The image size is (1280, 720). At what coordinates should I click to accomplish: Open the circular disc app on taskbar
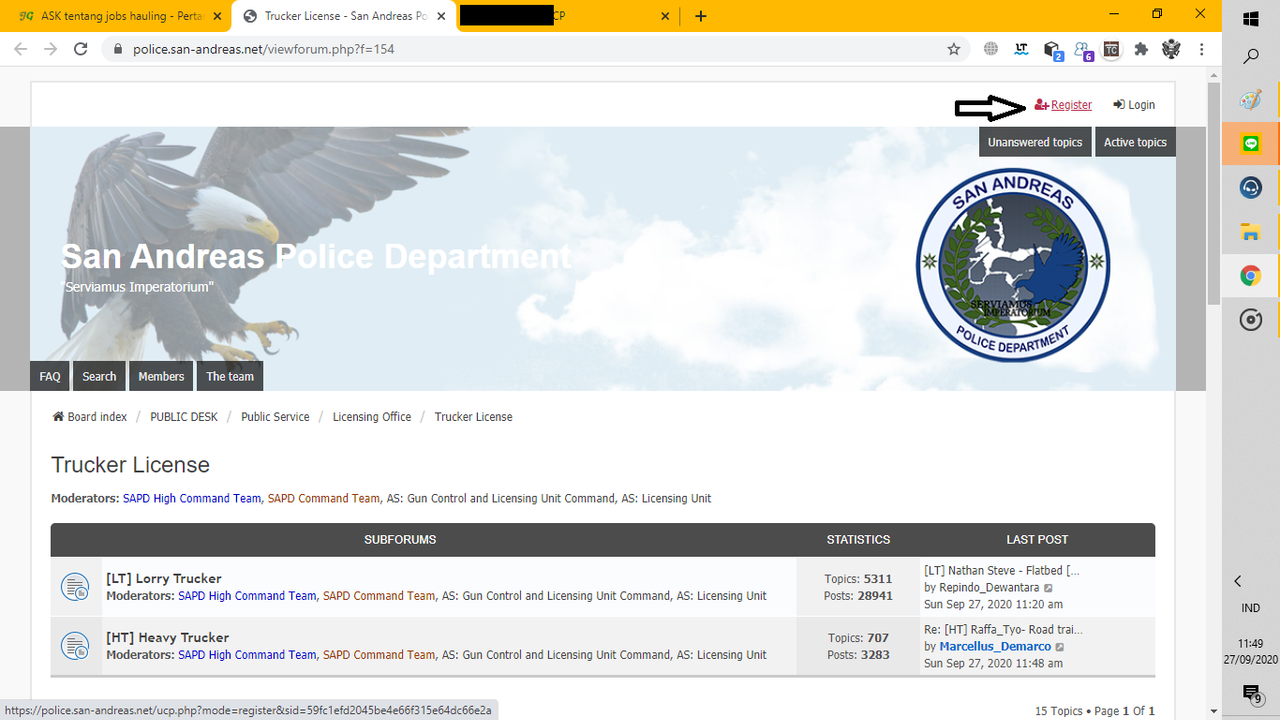[x=1250, y=320]
